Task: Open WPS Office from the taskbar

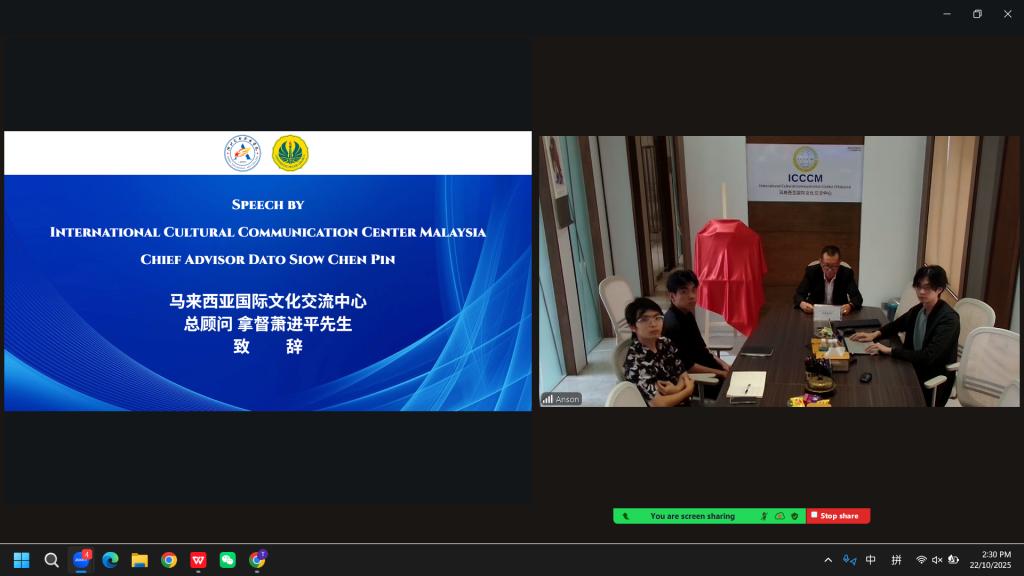Action: 198,560
